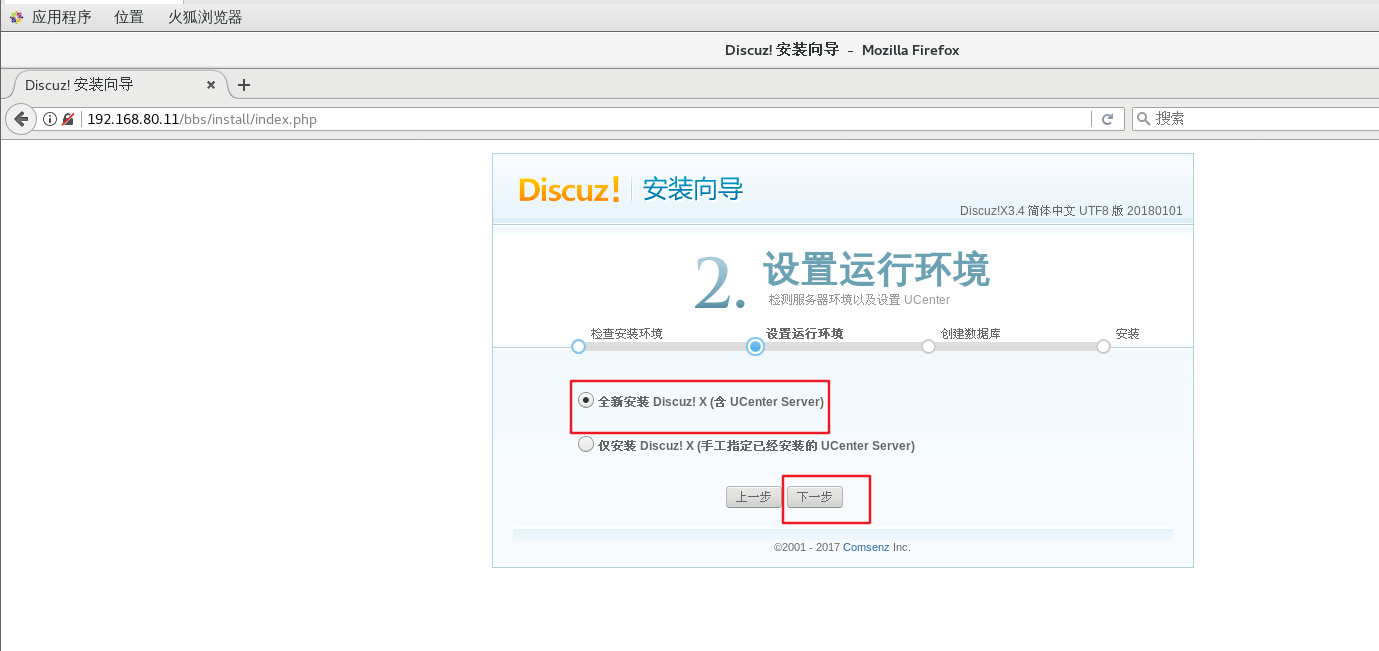Open the site information icon in address bar
Viewport: 1379px width, 651px height.
pos(50,119)
